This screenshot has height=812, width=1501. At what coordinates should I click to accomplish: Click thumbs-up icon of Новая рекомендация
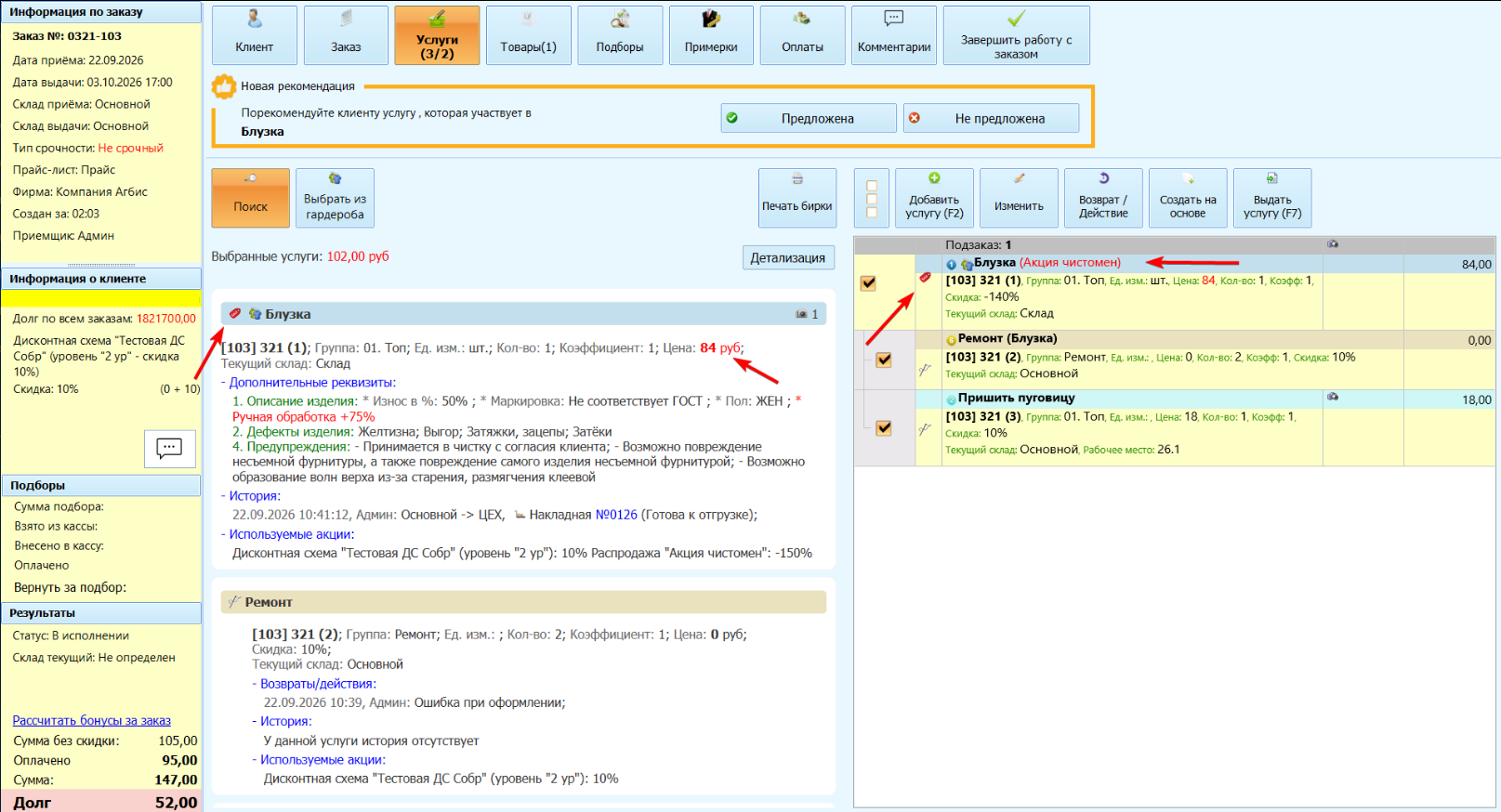point(224,86)
